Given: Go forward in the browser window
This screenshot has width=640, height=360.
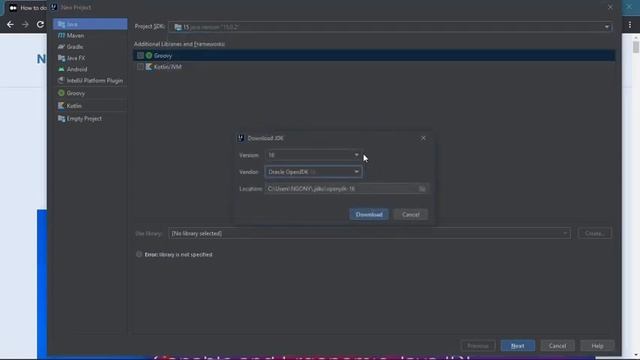Looking at the screenshot, I should (25, 24).
